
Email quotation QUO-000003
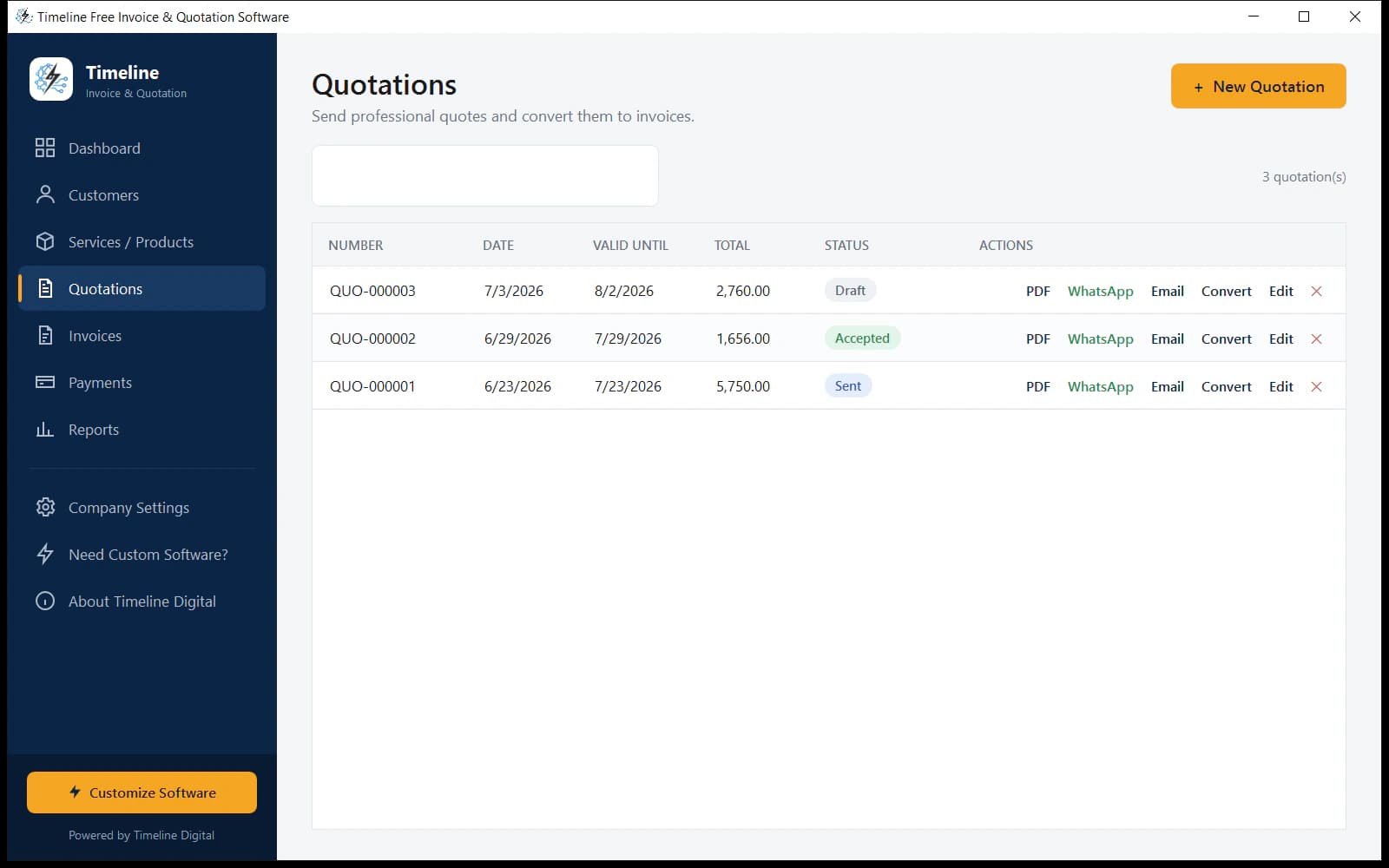pyautogui.click(x=1167, y=291)
